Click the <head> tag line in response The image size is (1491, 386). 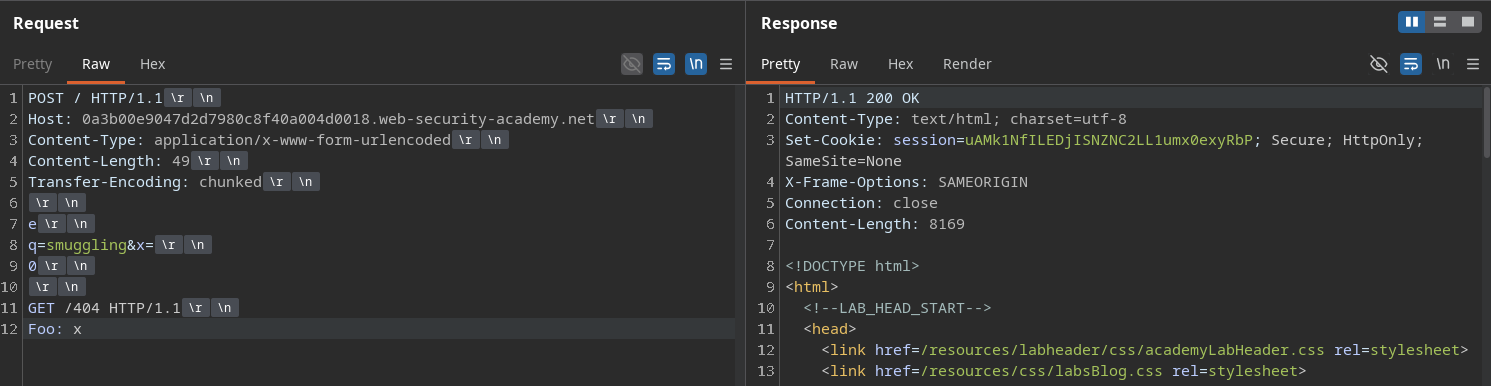pyautogui.click(x=830, y=329)
